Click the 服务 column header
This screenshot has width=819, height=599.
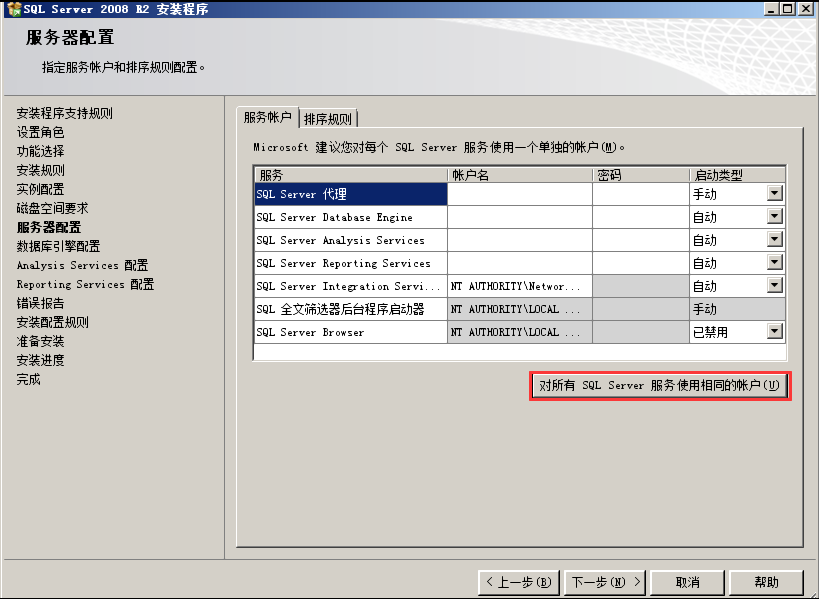(350, 175)
